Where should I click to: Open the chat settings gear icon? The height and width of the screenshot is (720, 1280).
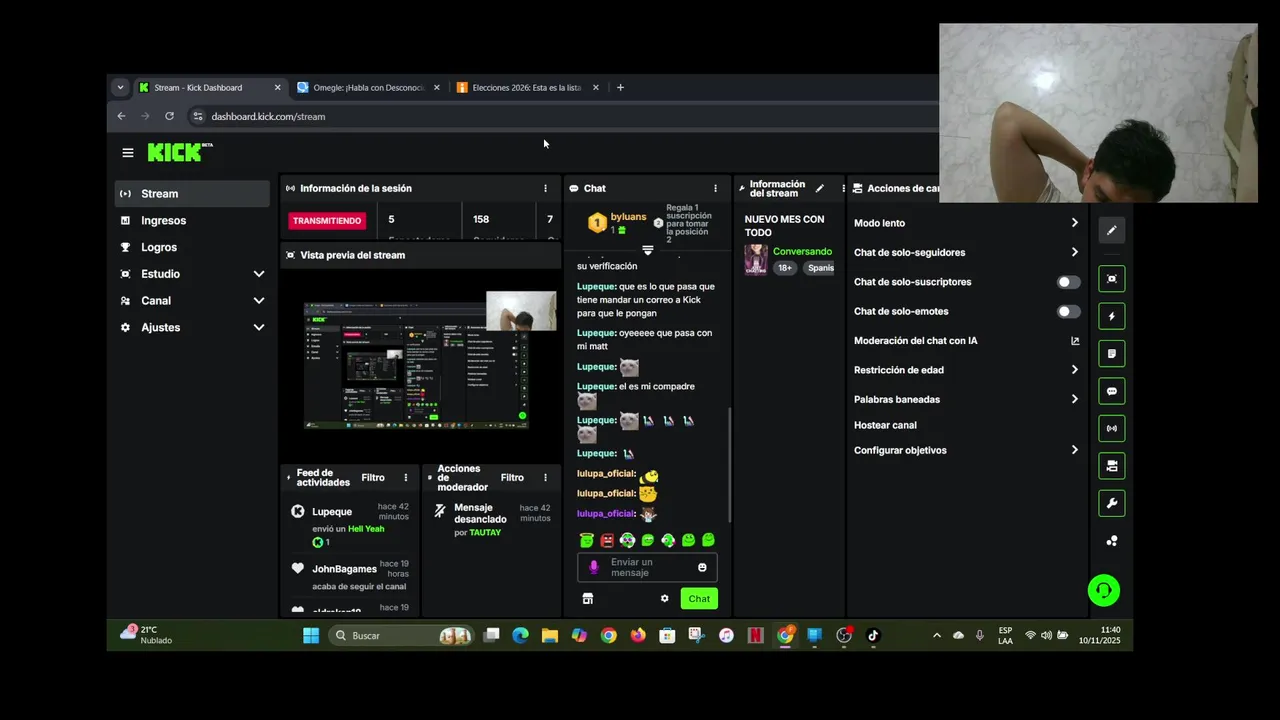click(664, 599)
